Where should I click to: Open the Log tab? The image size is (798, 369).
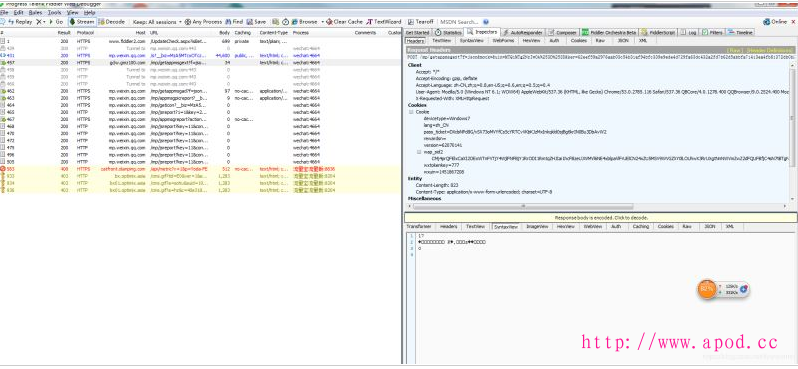pos(689,32)
